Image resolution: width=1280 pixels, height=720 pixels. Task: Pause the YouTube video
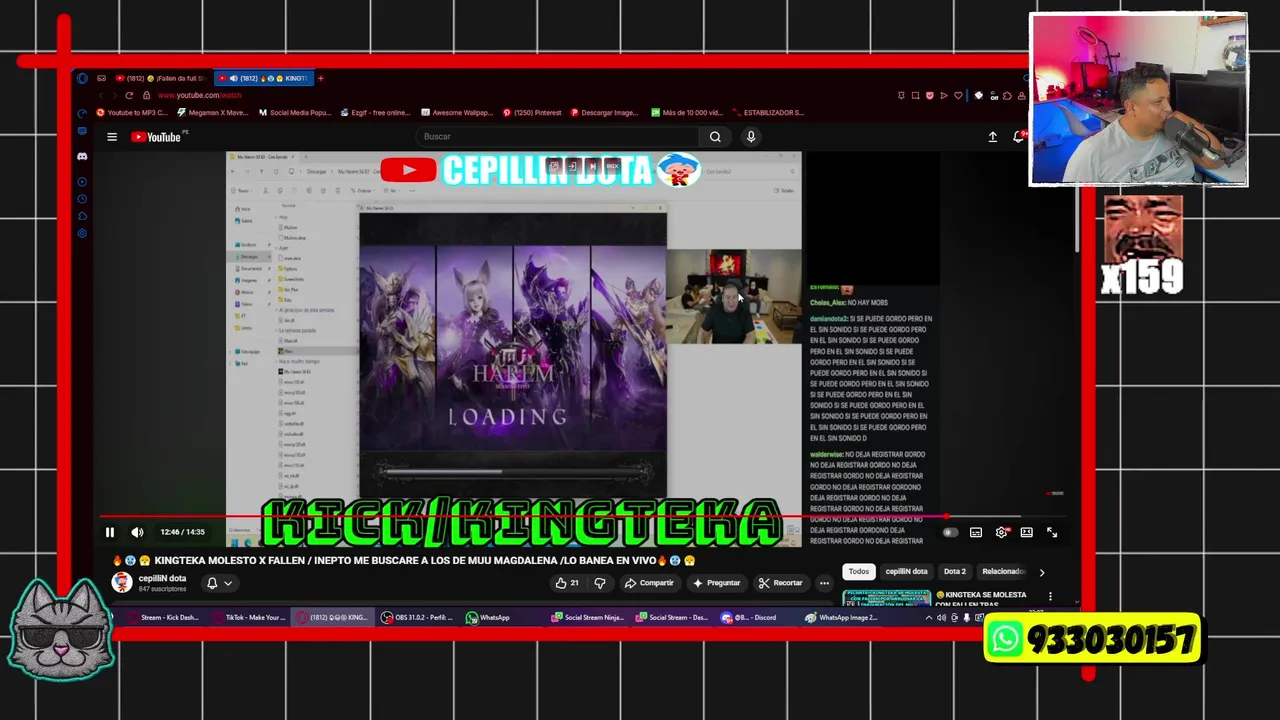[110, 532]
